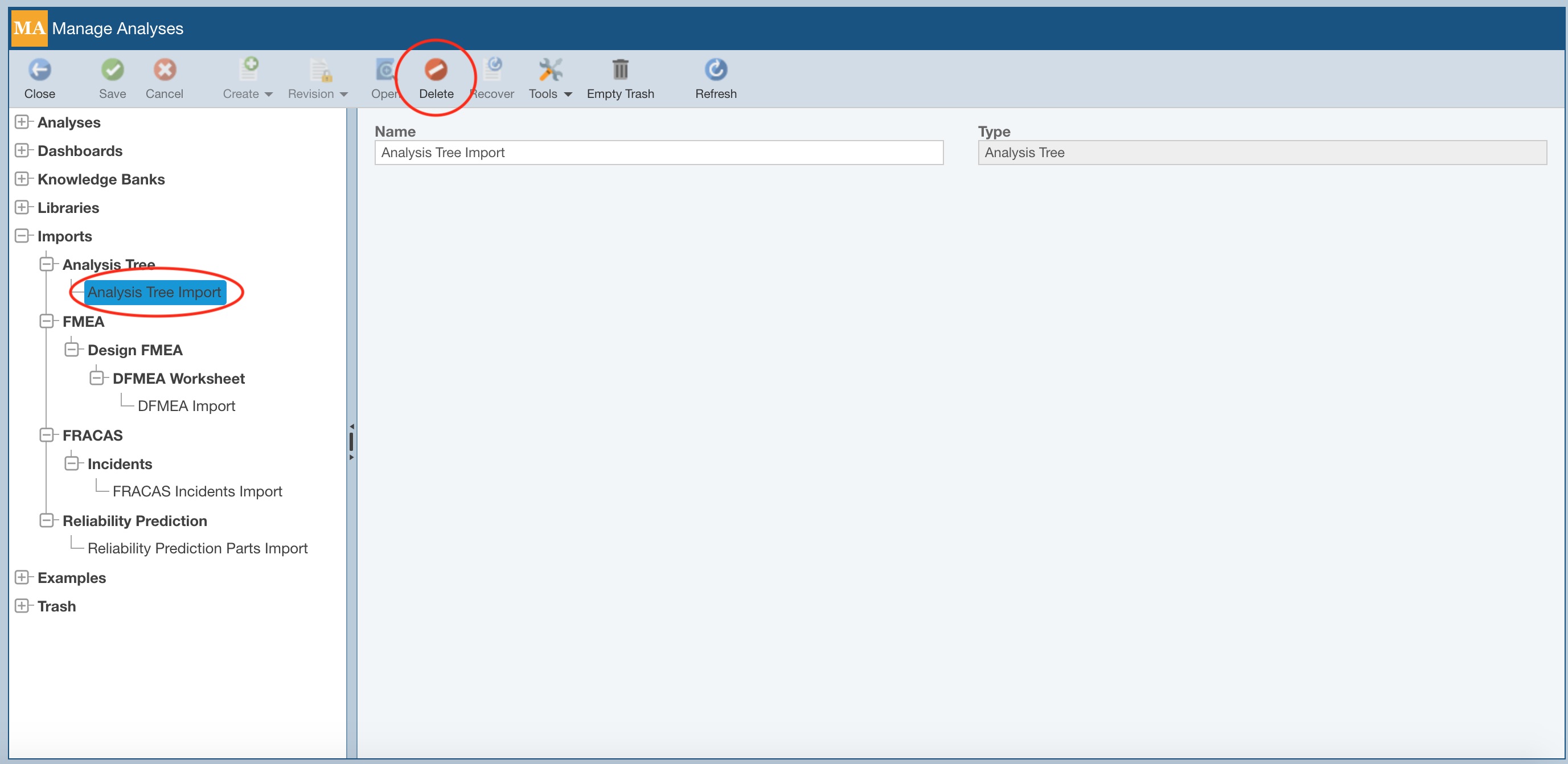Viewport: 1568px width, 764px height.
Task: Select the DFMEA Import item
Action: point(186,405)
